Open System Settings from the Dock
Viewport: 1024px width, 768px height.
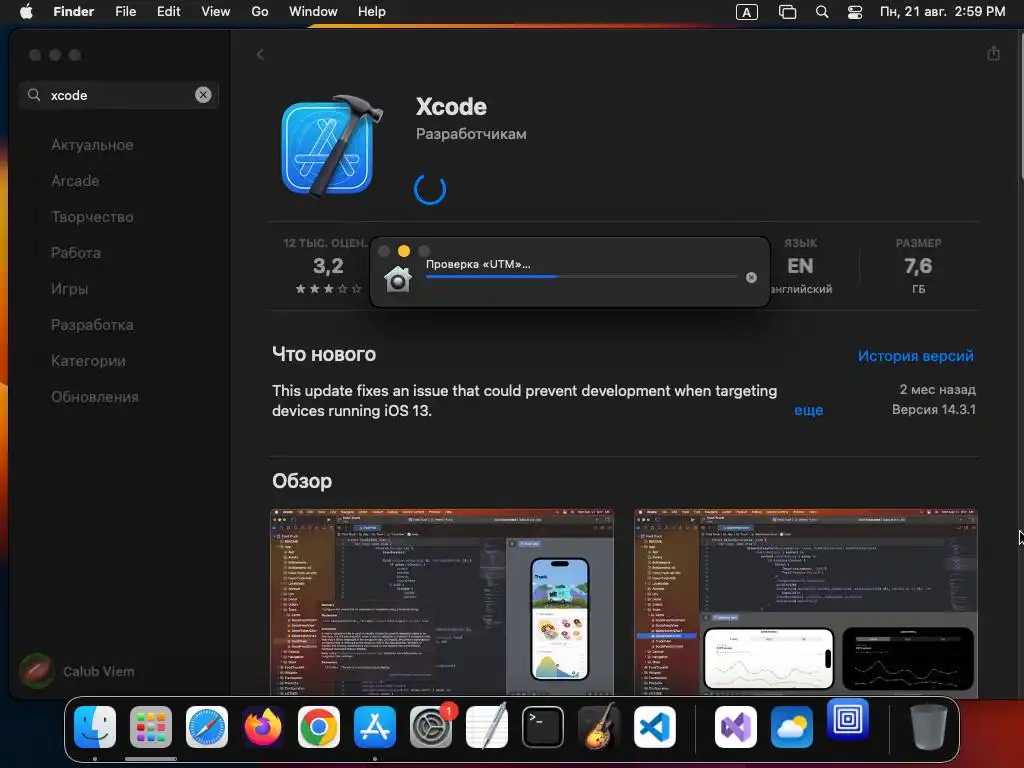tap(431, 726)
